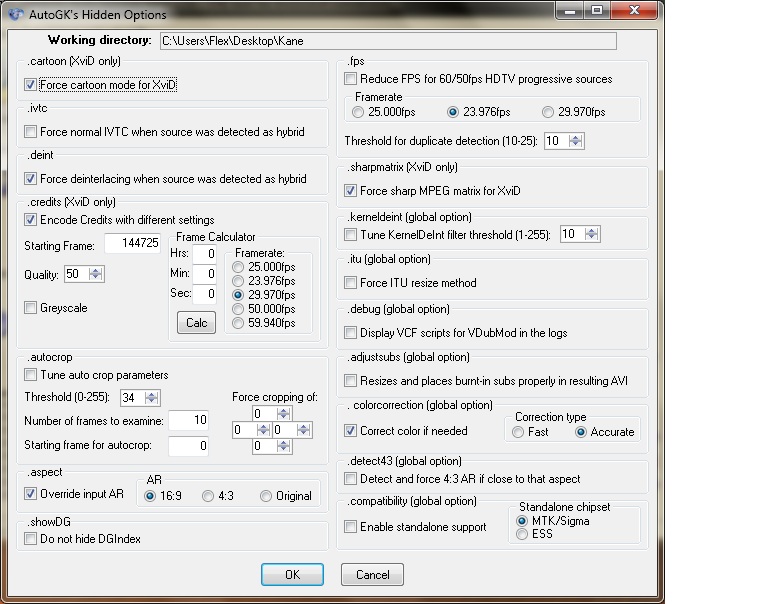
Task: Check Resizes and places burnt-in subs option
Action: tap(350, 381)
